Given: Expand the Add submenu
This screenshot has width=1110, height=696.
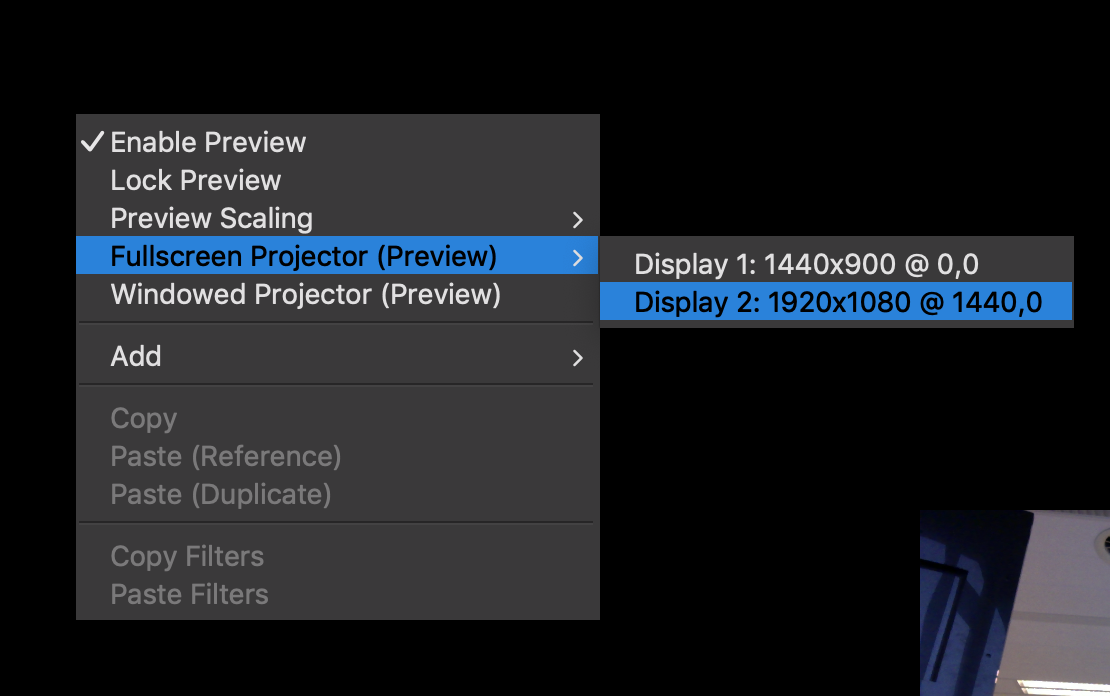Looking at the screenshot, I should pos(578,355).
